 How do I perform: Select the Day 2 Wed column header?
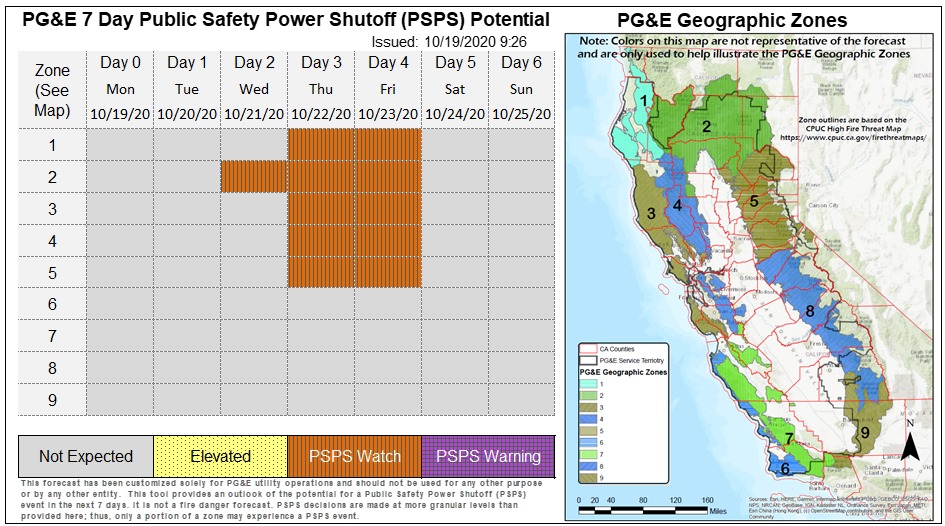[x=254, y=88]
